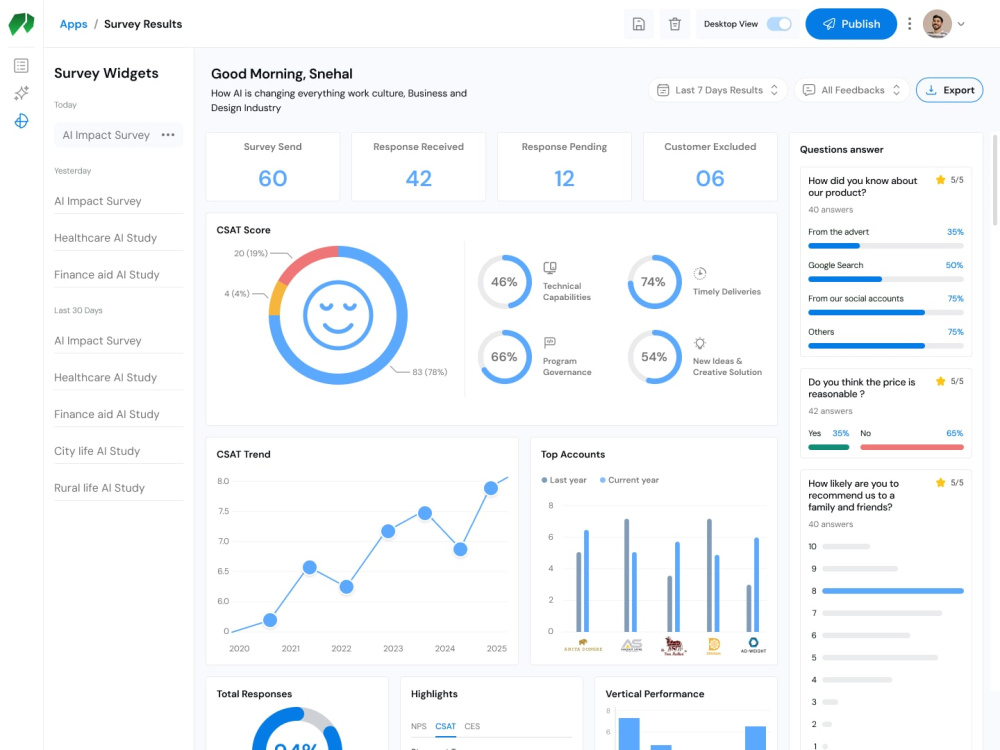Image resolution: width=1000 pixels, height=750 pixels.
Task: Click the 54% progress ring
Action: [x=654, y=357]
